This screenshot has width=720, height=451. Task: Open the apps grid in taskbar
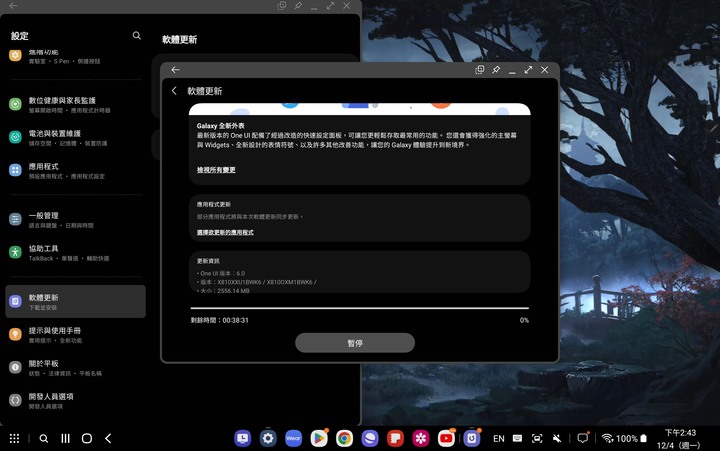tap(15, 439)
